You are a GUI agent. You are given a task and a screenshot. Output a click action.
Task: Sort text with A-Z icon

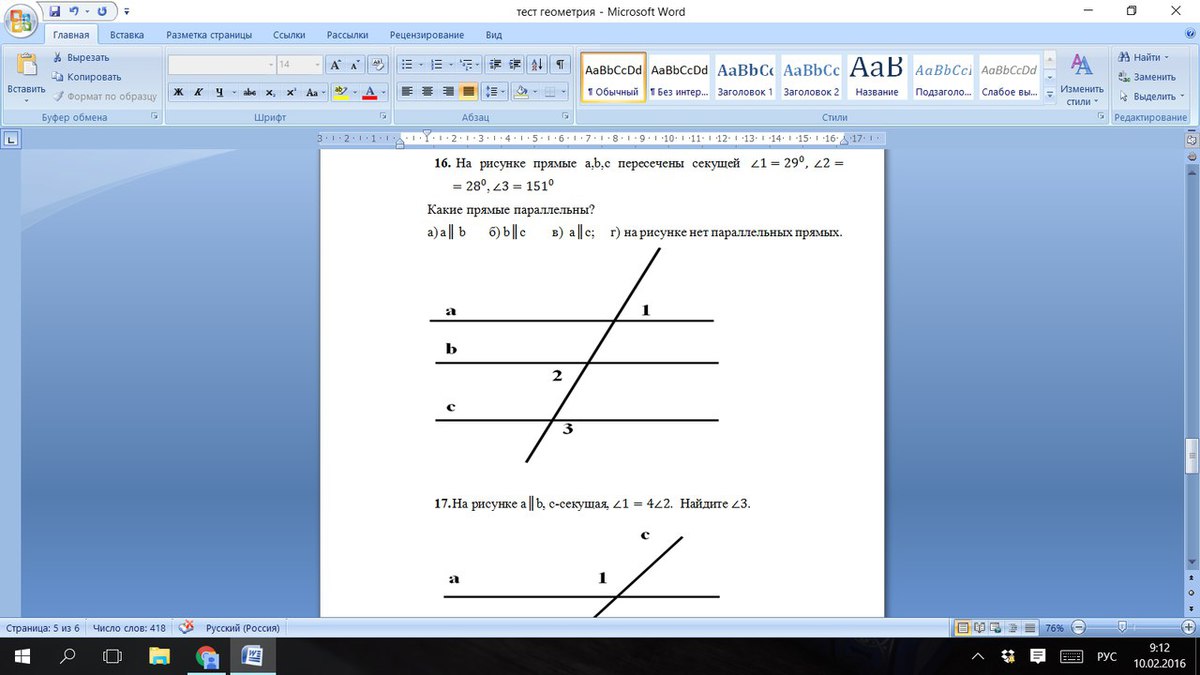(537, 64)
